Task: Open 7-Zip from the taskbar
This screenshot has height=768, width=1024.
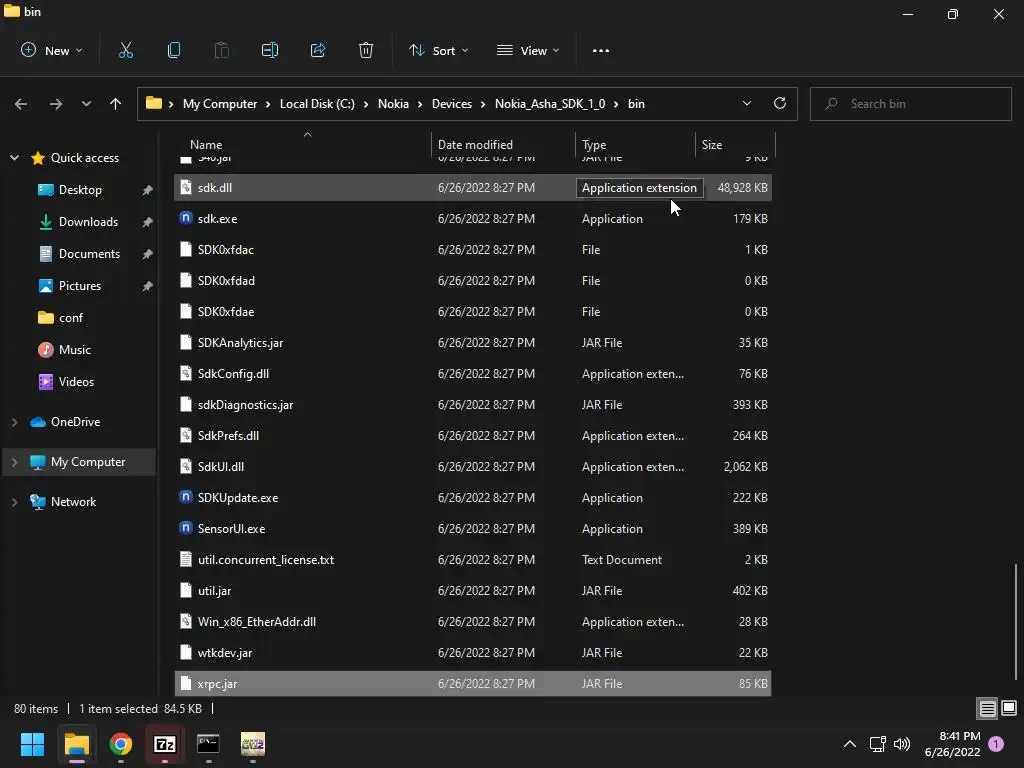Action: point(165,744)
